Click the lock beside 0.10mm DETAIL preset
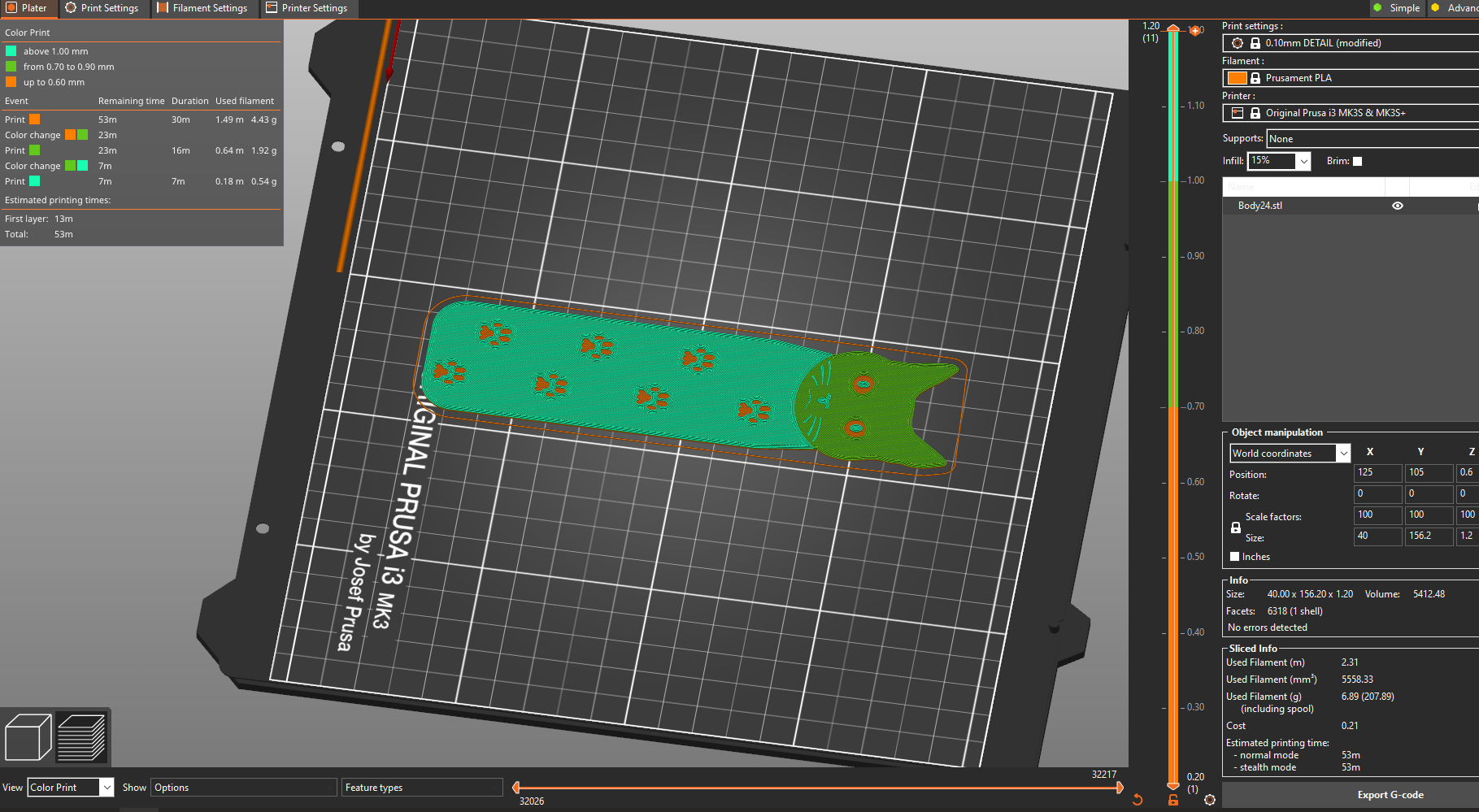Image resolution: width=1479 pixels, height=812 pixels. point(1255,43)
